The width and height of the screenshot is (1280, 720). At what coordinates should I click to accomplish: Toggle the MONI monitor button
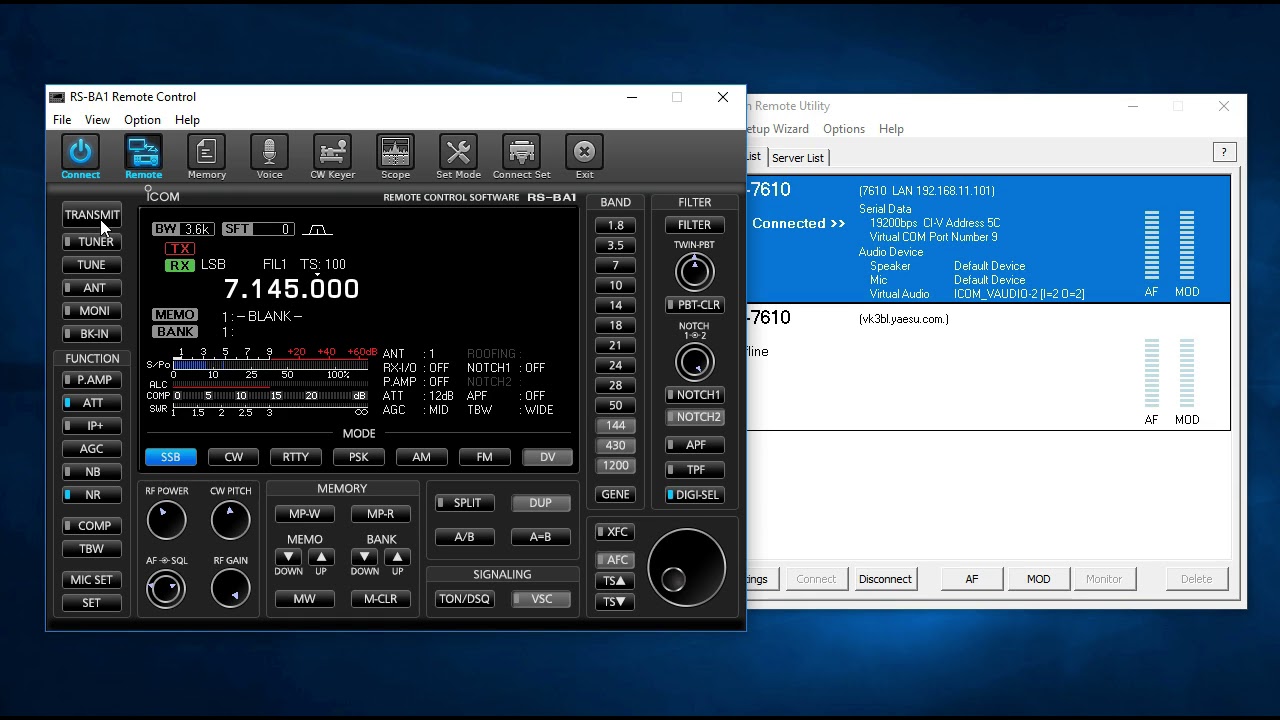91,311
